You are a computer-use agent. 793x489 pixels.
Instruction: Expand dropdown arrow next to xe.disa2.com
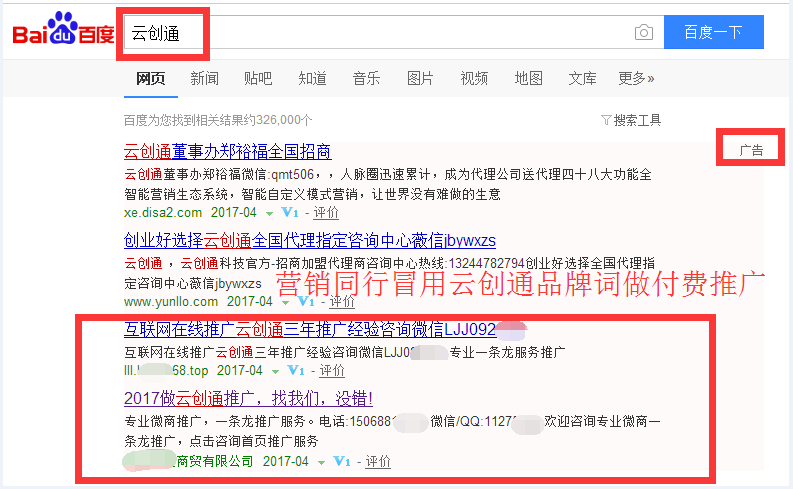(270, 214)
